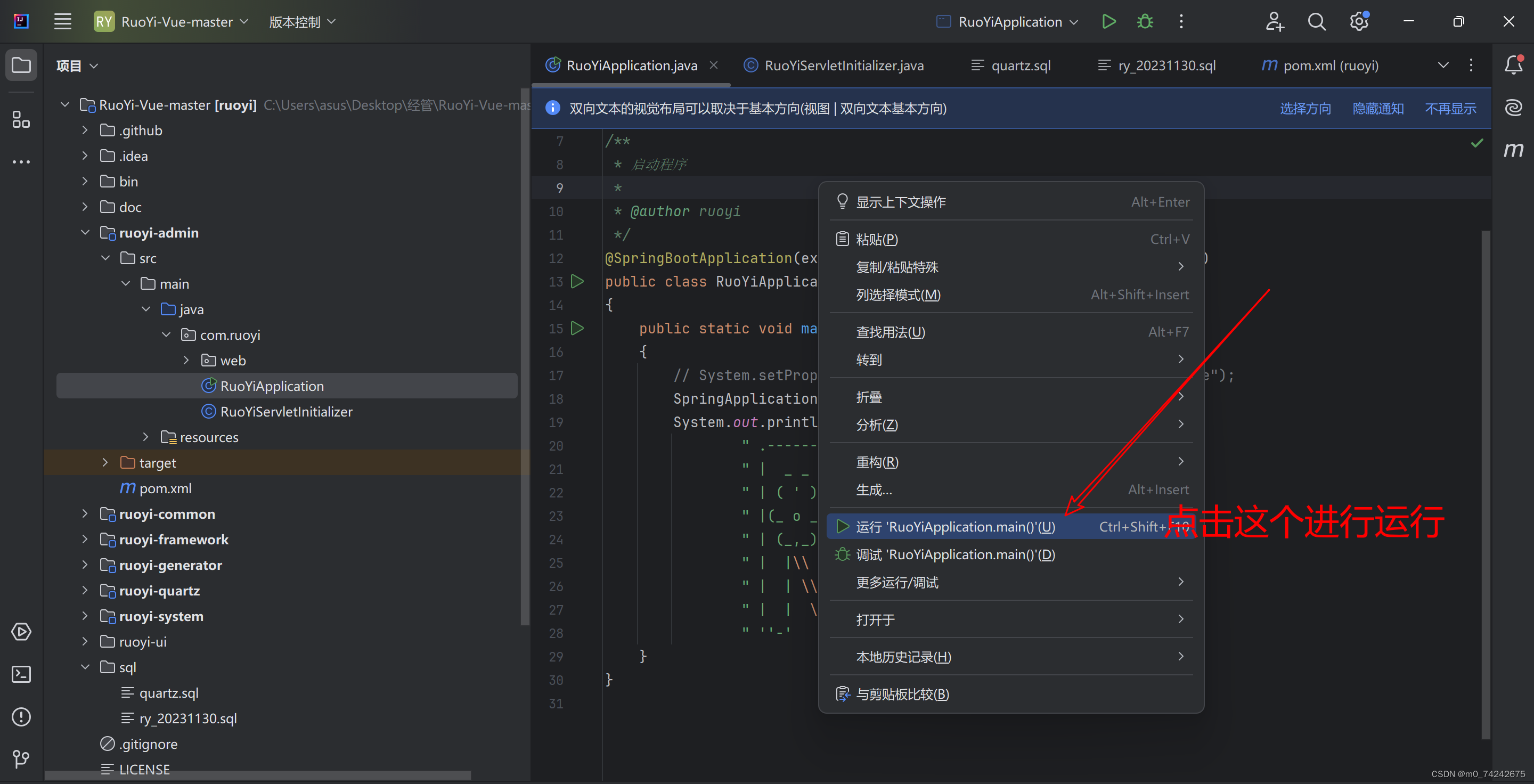
Task: Click run gutter icon on line 15
Action: [577, 328]
